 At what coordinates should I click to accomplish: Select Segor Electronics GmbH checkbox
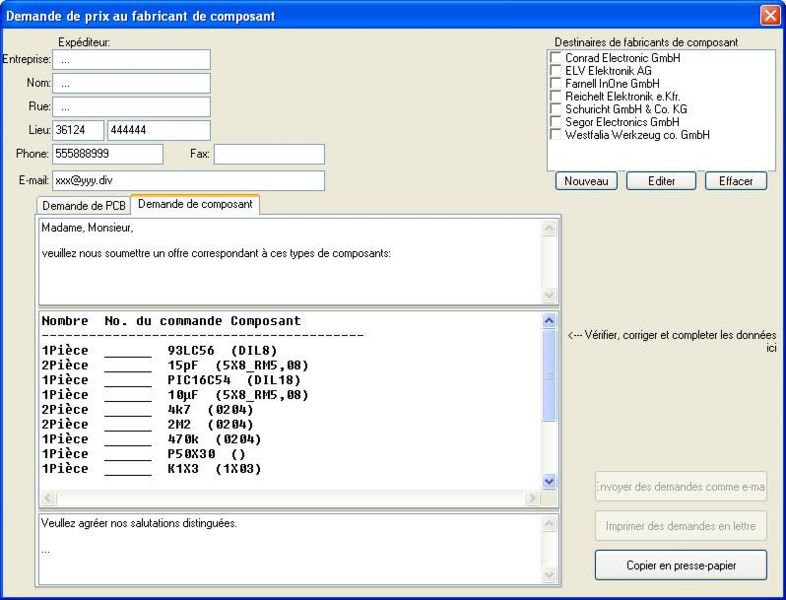(x=555, y=122)
